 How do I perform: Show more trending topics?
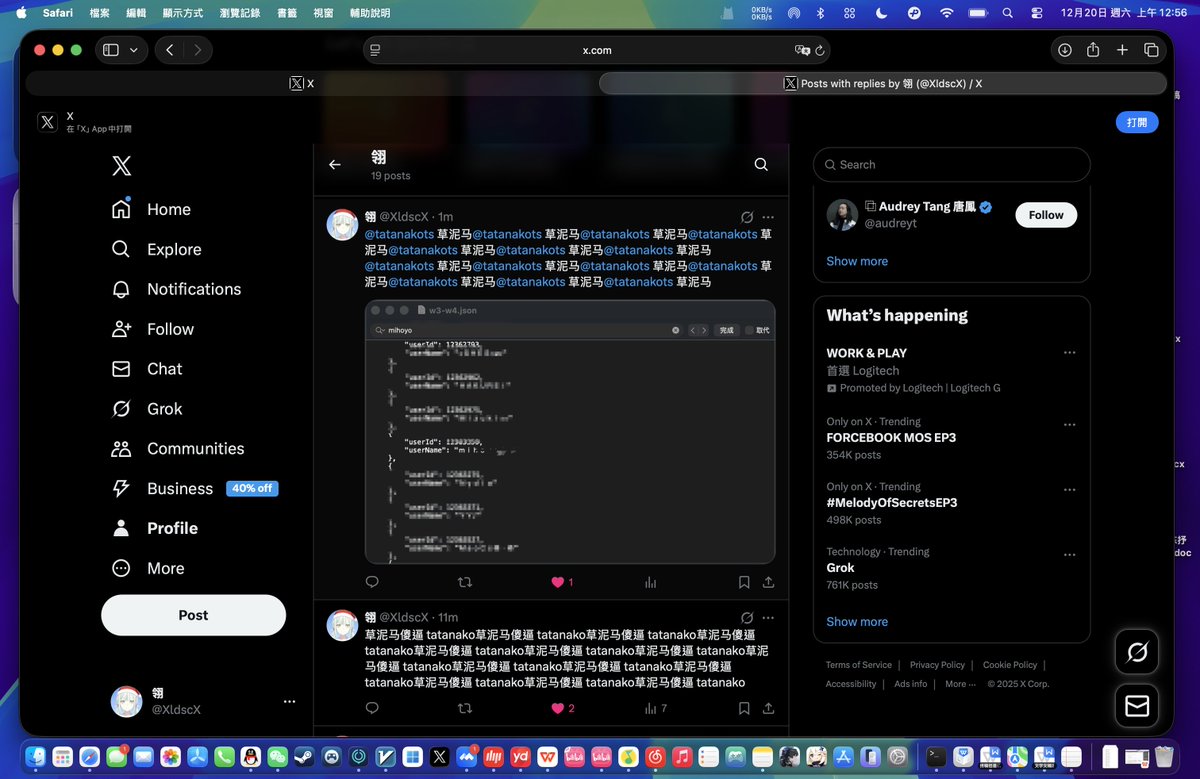coord(857,622)
